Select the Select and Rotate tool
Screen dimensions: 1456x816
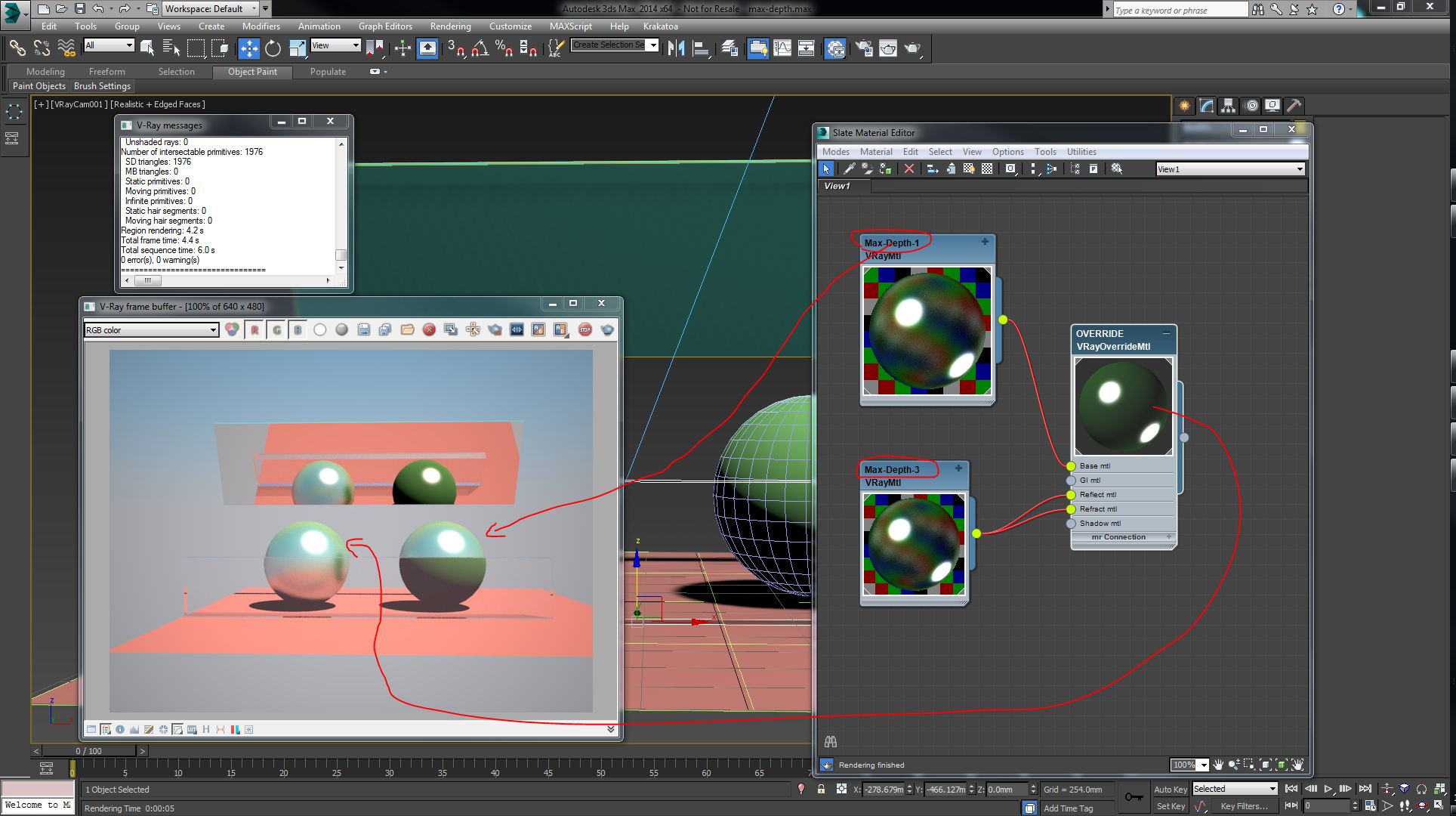(x=273, y=48)
